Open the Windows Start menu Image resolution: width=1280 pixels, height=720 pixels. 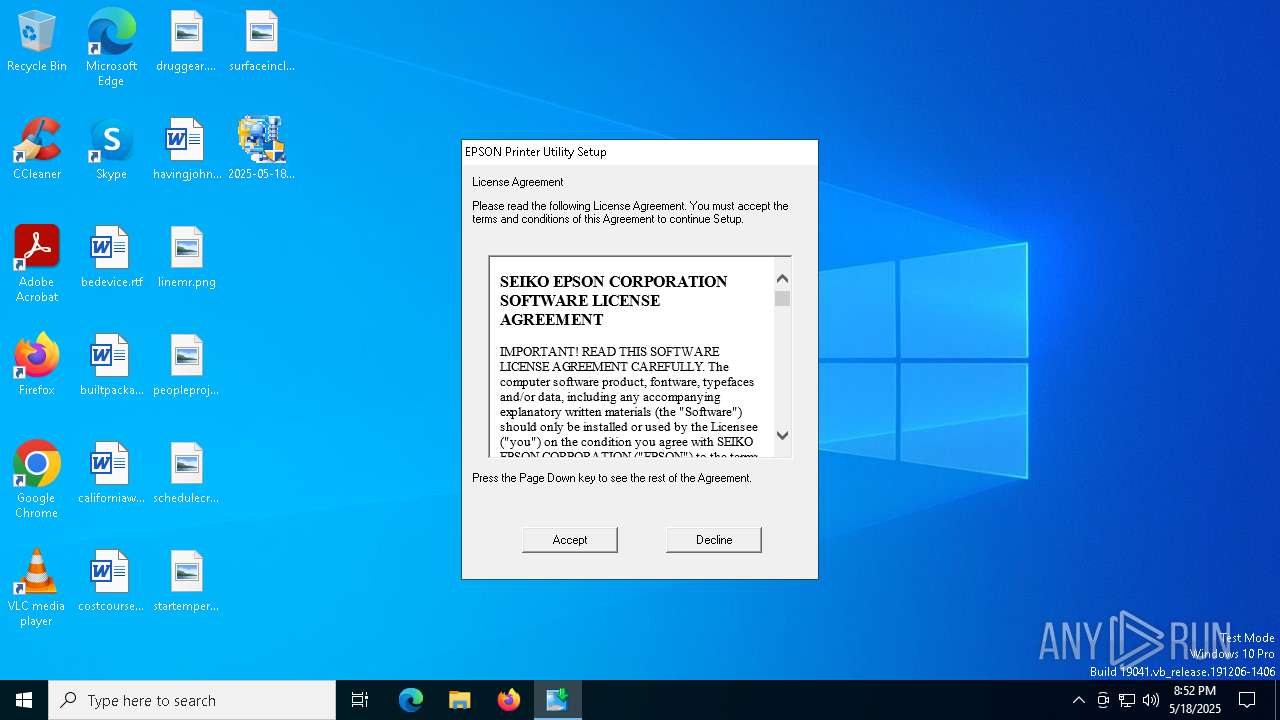[x=24, y=700]
